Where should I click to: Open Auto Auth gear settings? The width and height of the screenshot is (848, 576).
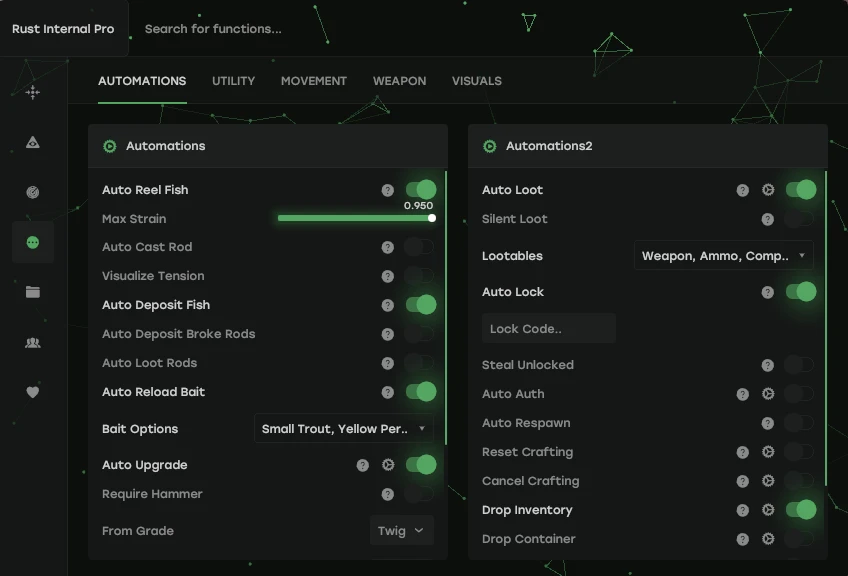pyautogui.click(x=768, y=394)
